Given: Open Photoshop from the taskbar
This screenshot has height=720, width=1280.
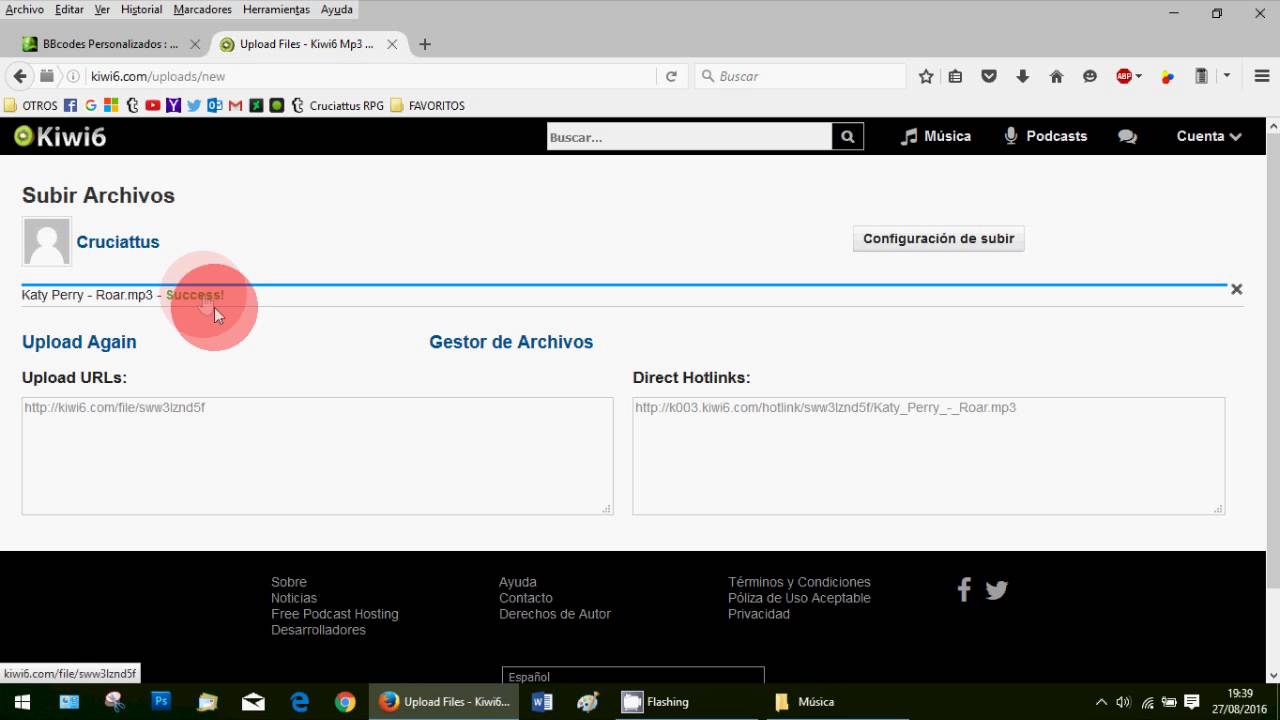Looking at the screenshot, I should (x=161, y=702).
